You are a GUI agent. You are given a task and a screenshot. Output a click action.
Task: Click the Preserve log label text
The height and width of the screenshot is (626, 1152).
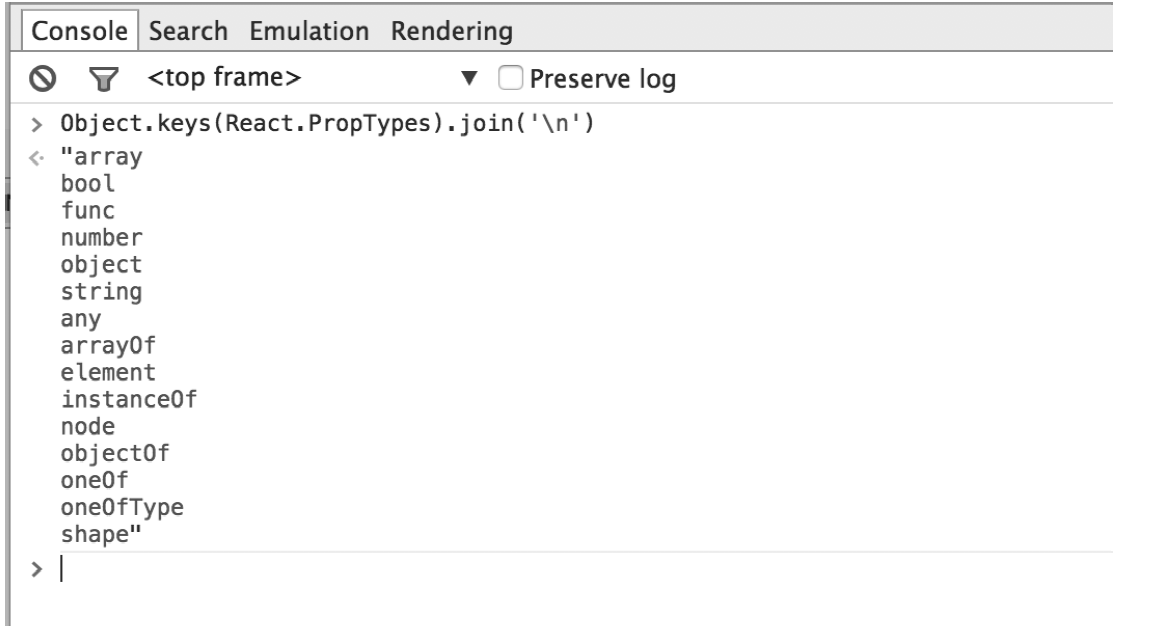point(602,79)
